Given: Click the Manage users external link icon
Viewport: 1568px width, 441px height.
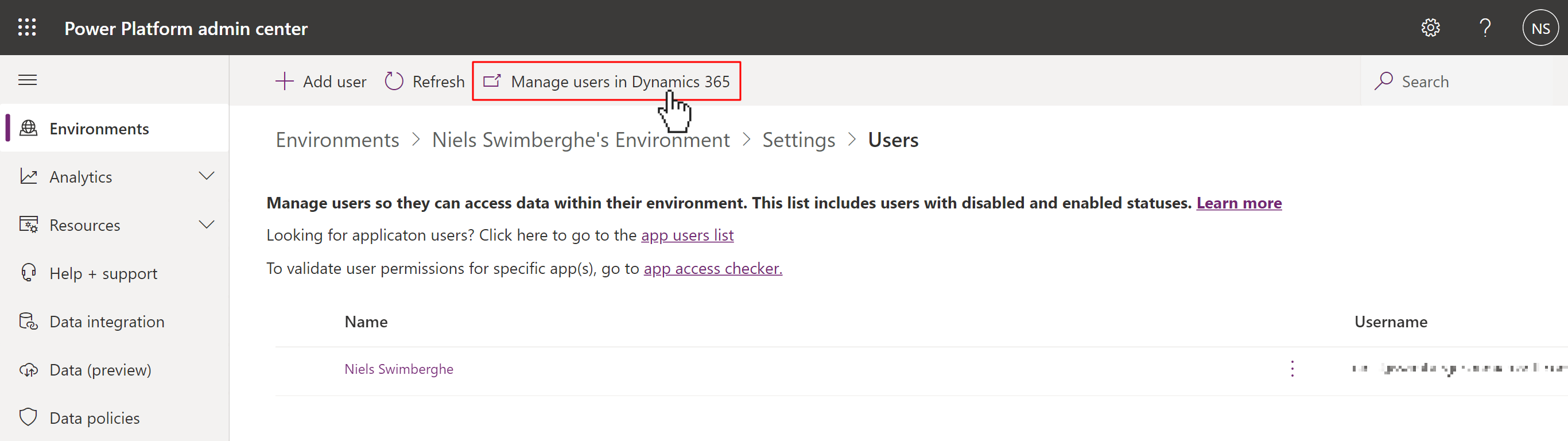Looking at the screenshot, I should [x=492, y=80].
